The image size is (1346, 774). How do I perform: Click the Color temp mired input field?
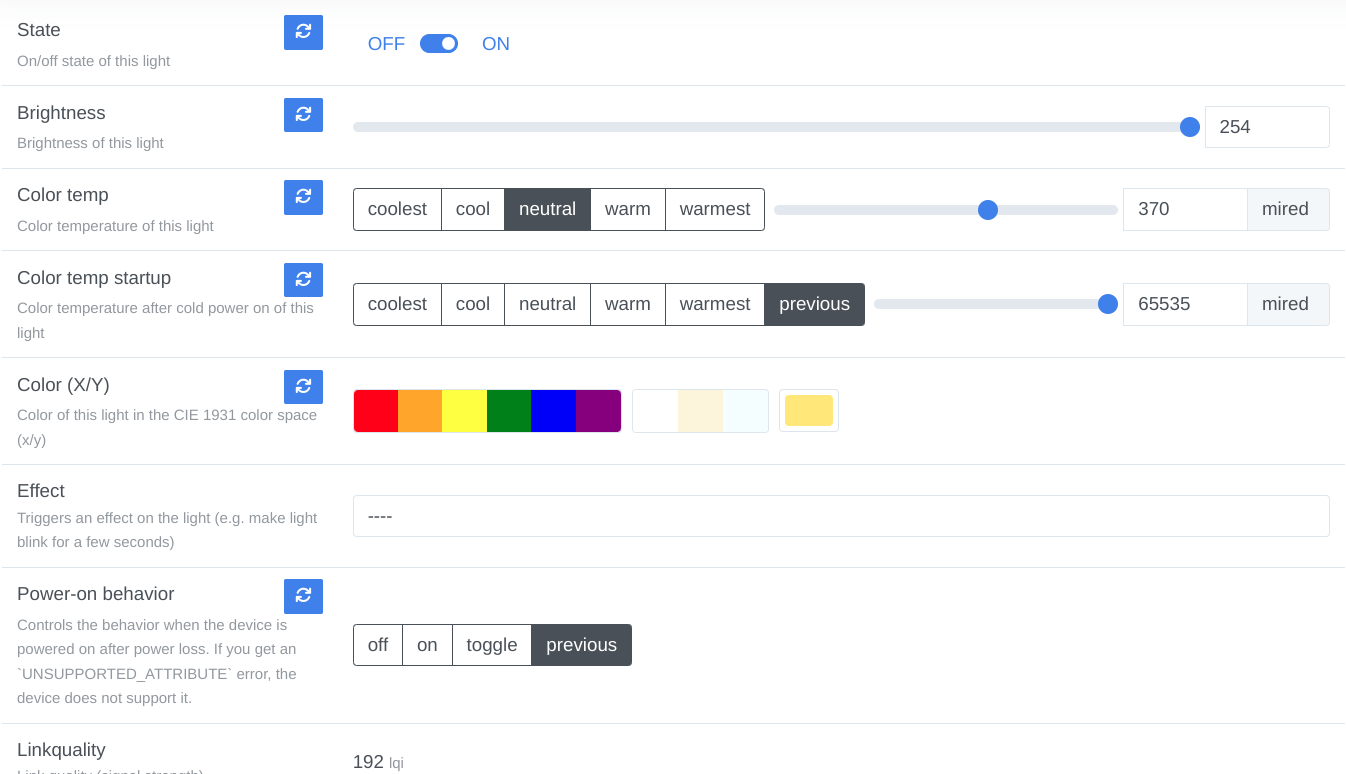pos(1185,210)
